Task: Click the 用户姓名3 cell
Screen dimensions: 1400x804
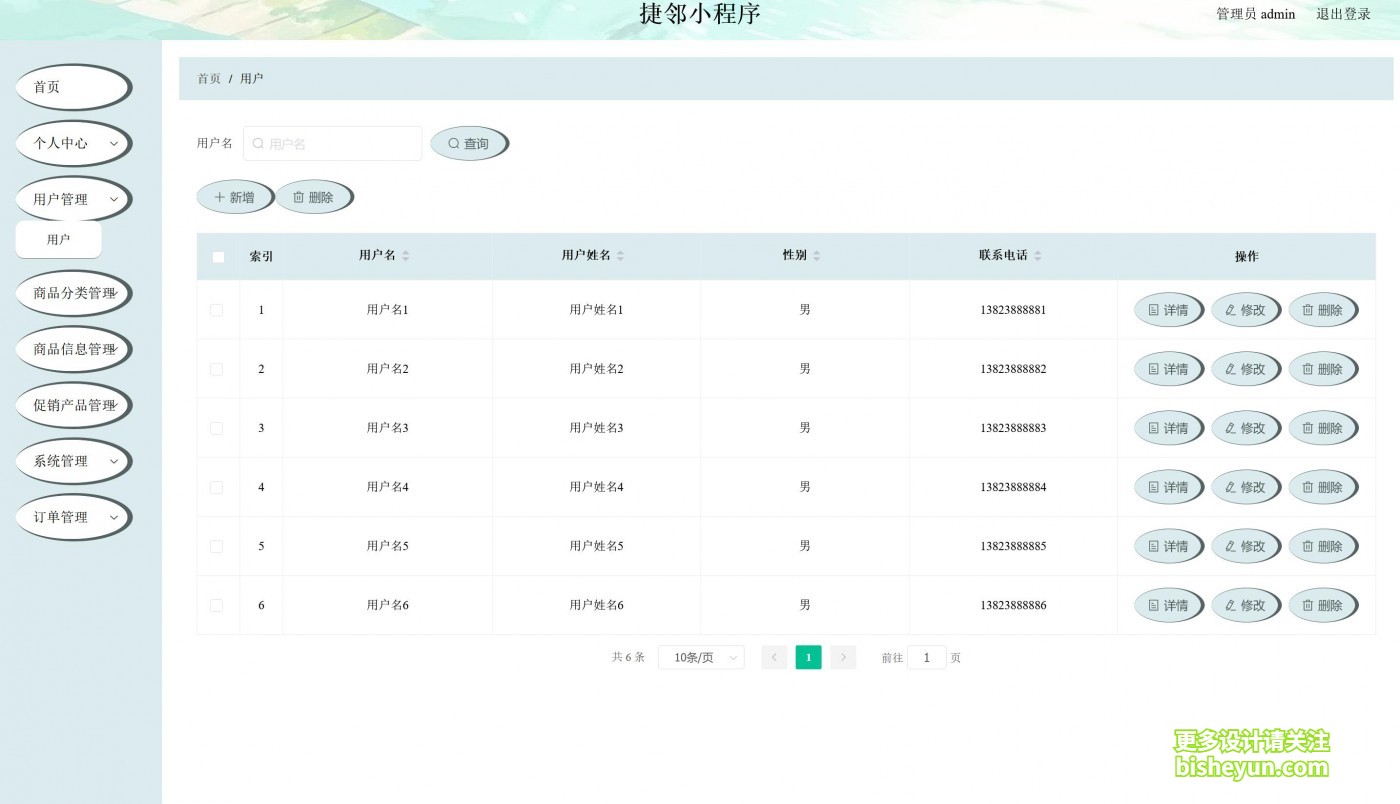Action: coord(596,428)
